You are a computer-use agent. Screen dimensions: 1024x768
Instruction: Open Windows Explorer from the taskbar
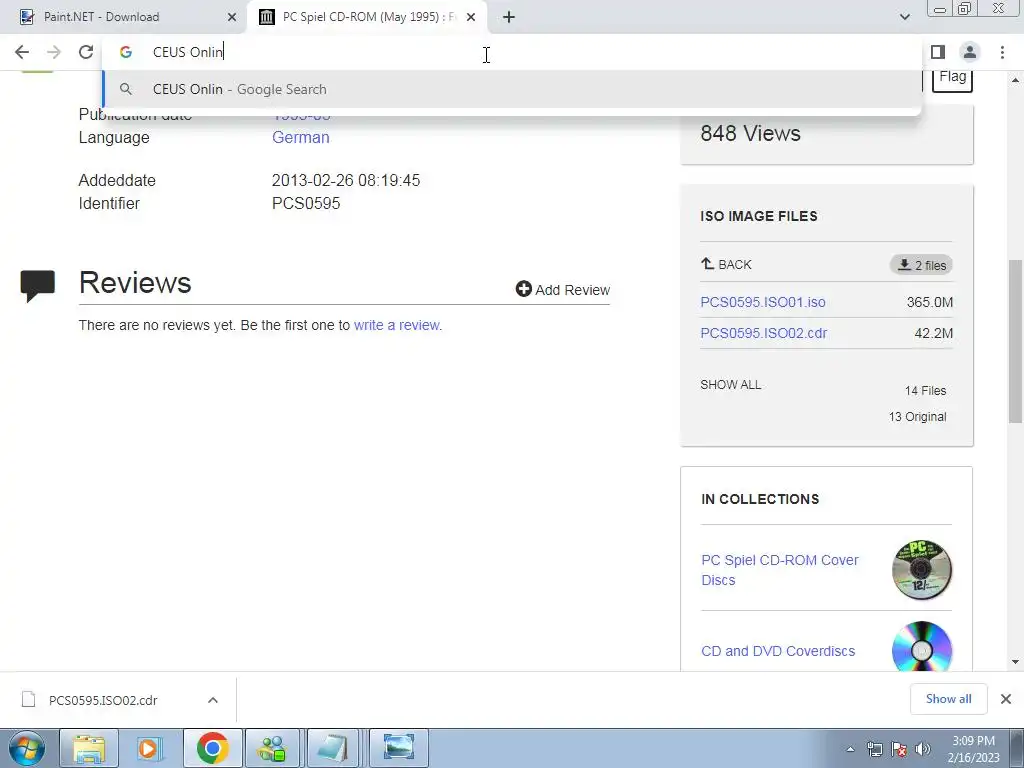89,748
